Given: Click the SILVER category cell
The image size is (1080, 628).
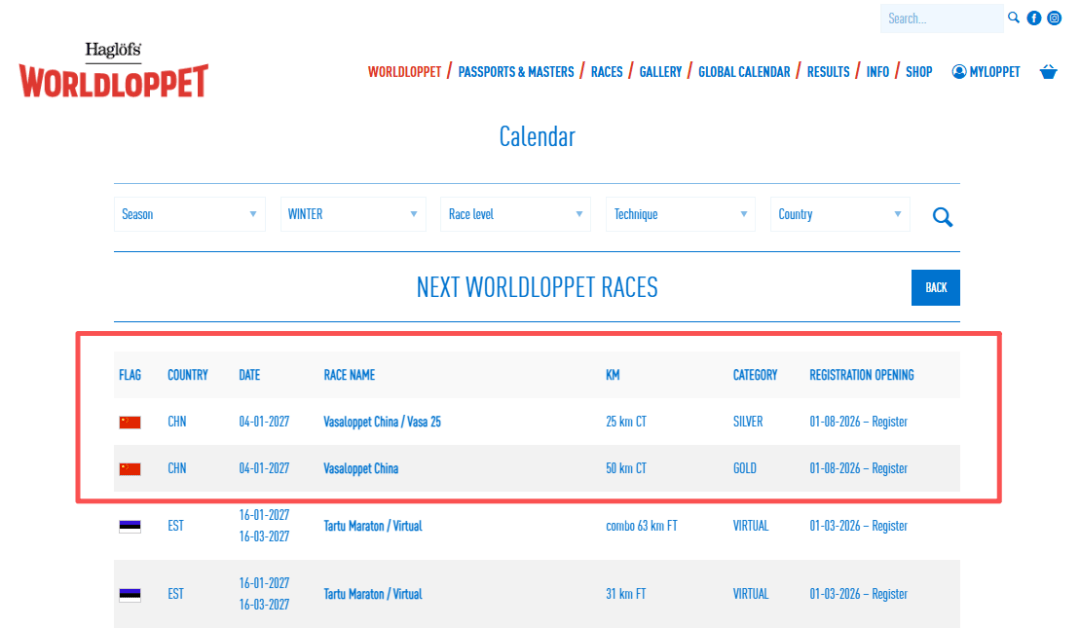Looking at the screenshot, I should pyautogui.click(x=748, y=421).
